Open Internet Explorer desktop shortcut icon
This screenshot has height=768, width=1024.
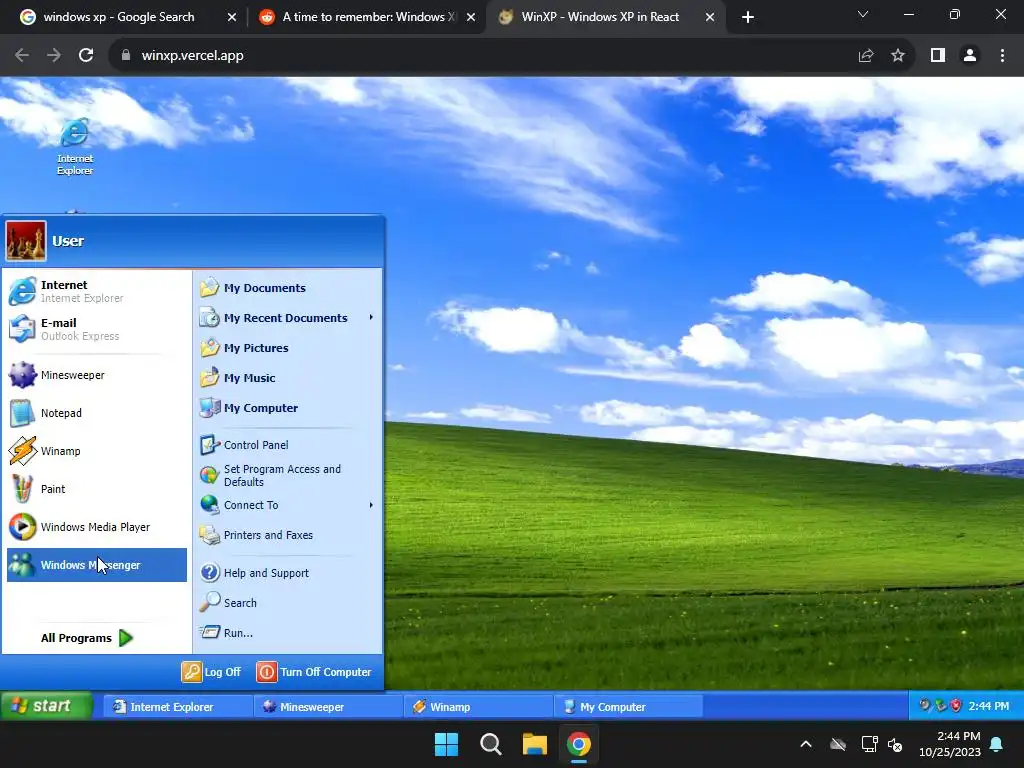[74, 148]
